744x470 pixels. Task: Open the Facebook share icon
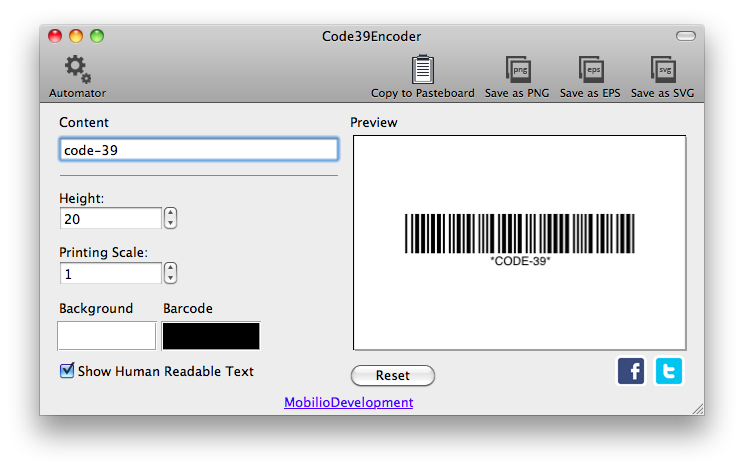pyautogui.click(x=631, y=371)
